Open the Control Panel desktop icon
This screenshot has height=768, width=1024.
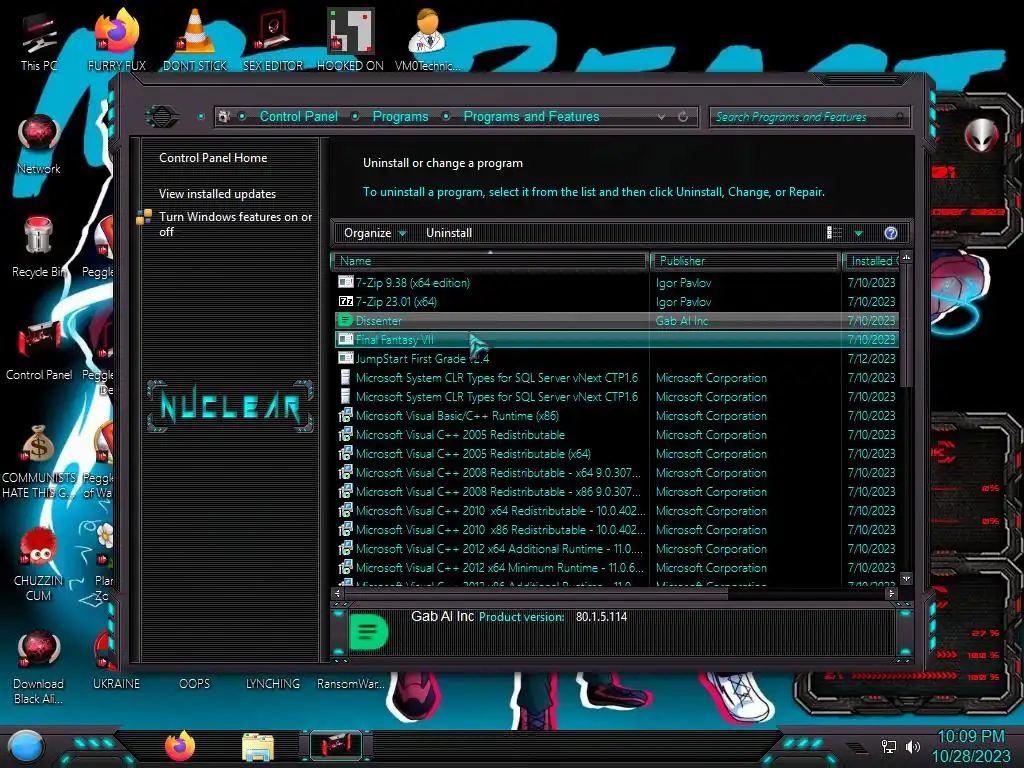tap(39, 350)
